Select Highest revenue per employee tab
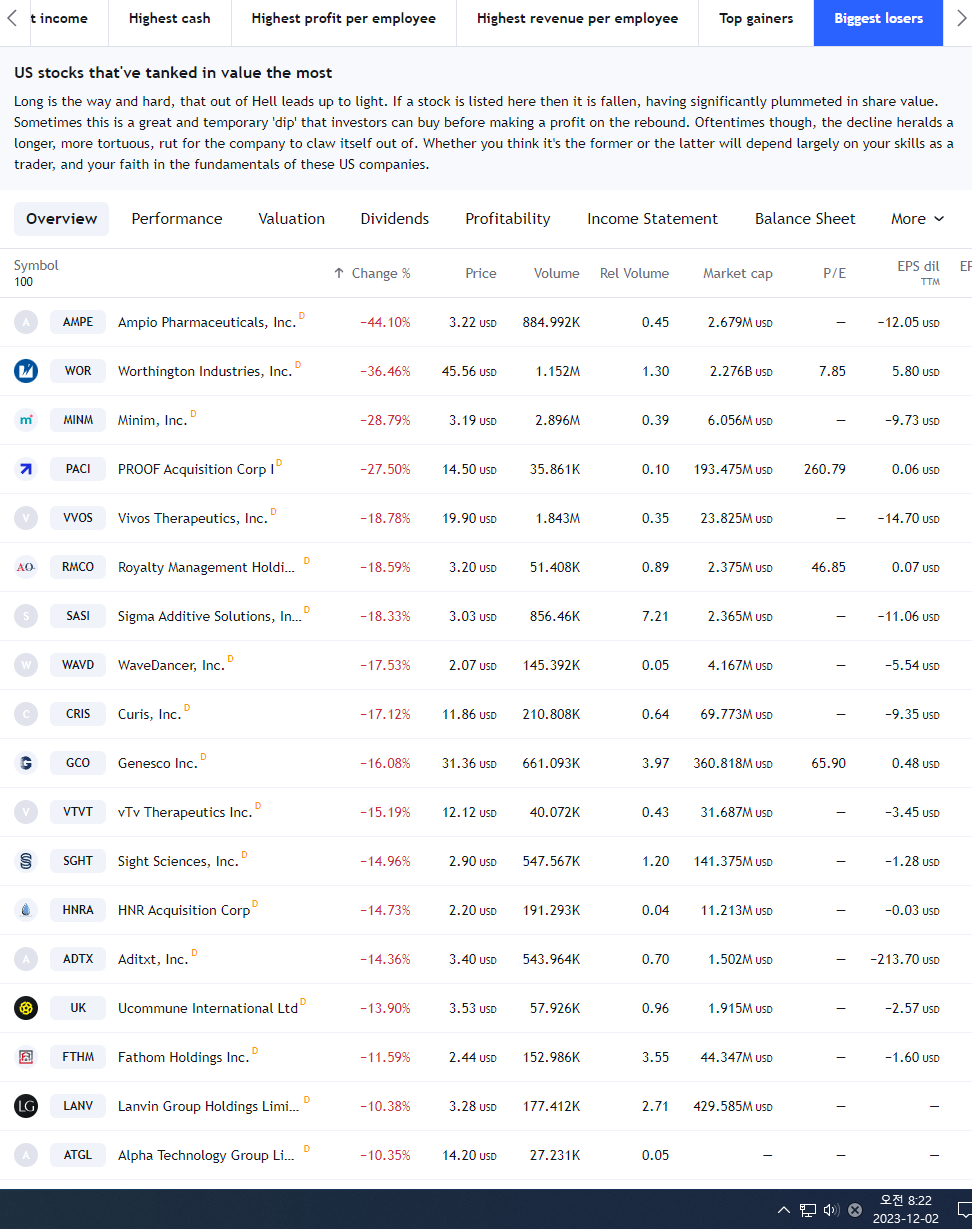Image resolution: width=972 pixels, height=1229 pixels. click(x=577, y=19)
